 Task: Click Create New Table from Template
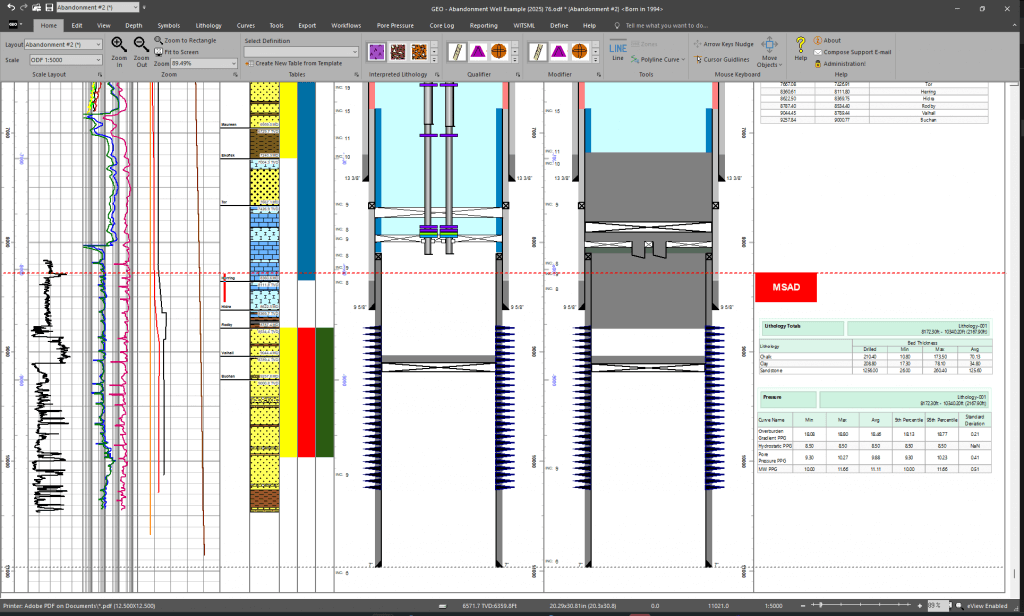pos(294,63)
